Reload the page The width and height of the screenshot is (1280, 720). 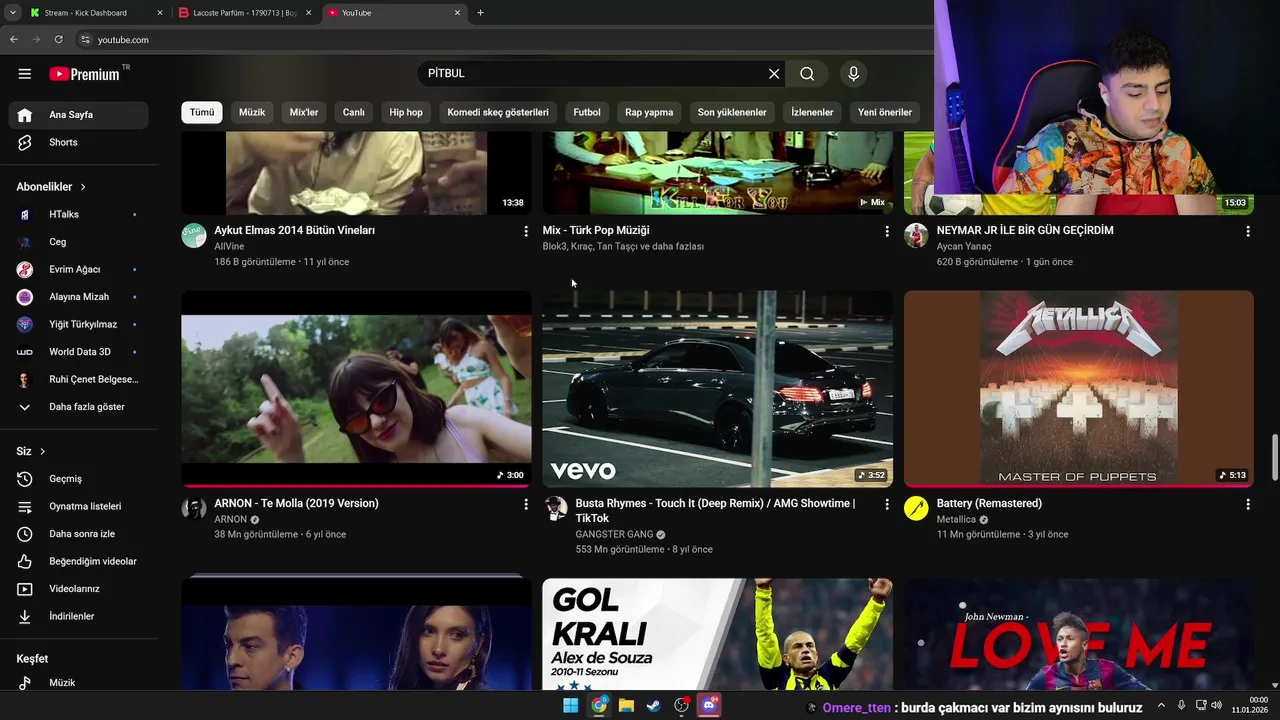pyautogui.click(x=59, y=39)
